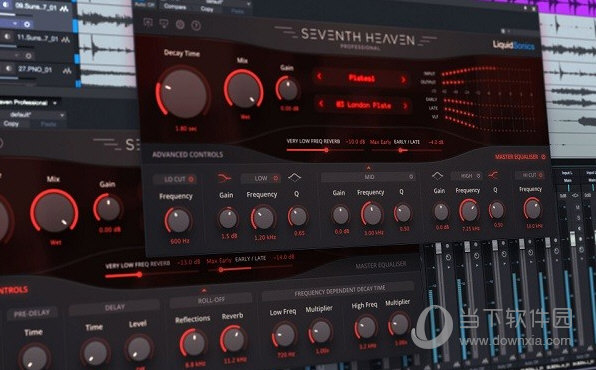
Task: Click Mix knob in front plugin window
Action: click(244, 89)
